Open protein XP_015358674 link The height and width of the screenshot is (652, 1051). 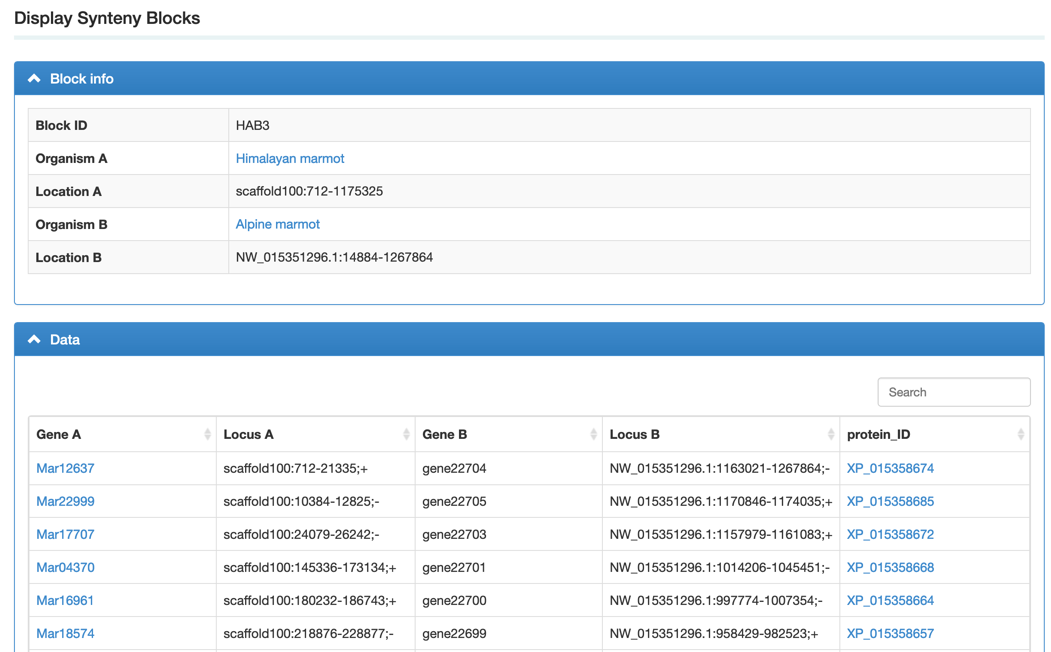click(890, 468)
